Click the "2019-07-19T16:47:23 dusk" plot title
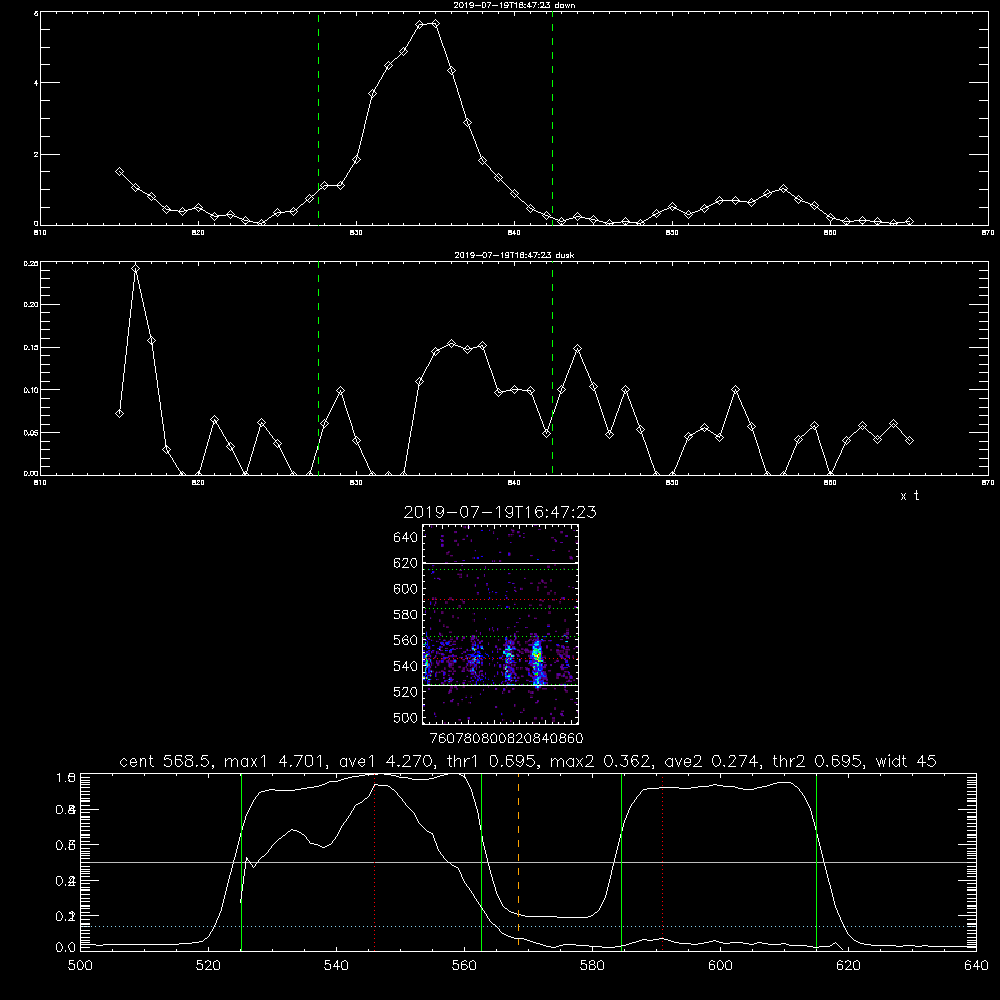The width and height of the screenshot is (1000, 1000). (514, 255)
